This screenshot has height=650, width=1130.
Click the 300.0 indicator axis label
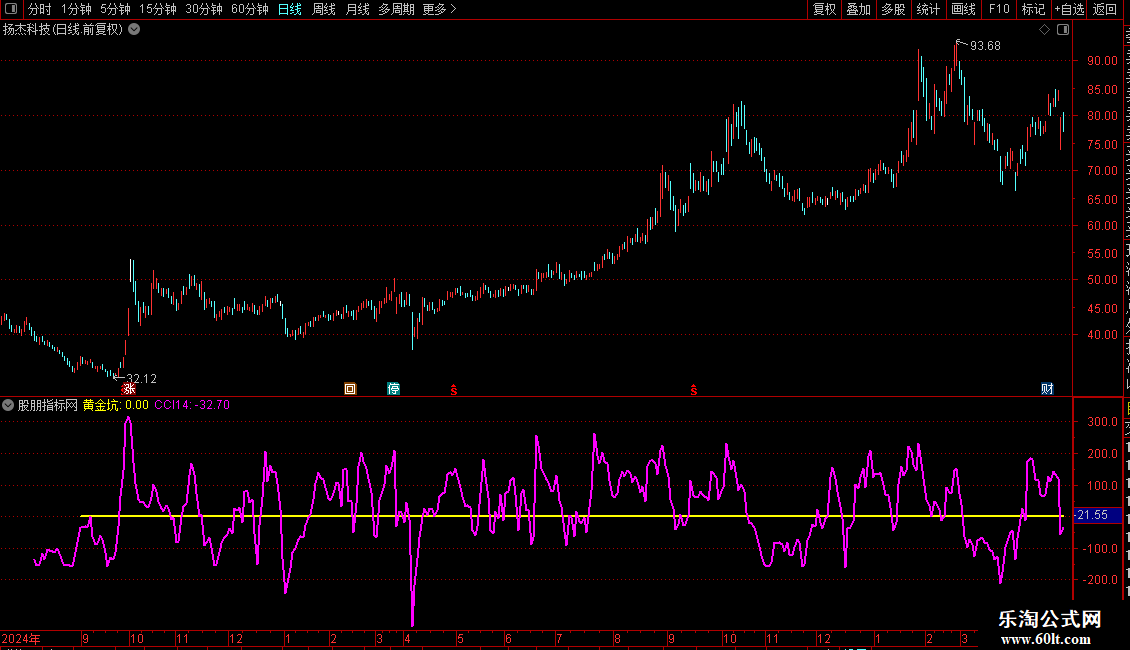coord(1103,422)
